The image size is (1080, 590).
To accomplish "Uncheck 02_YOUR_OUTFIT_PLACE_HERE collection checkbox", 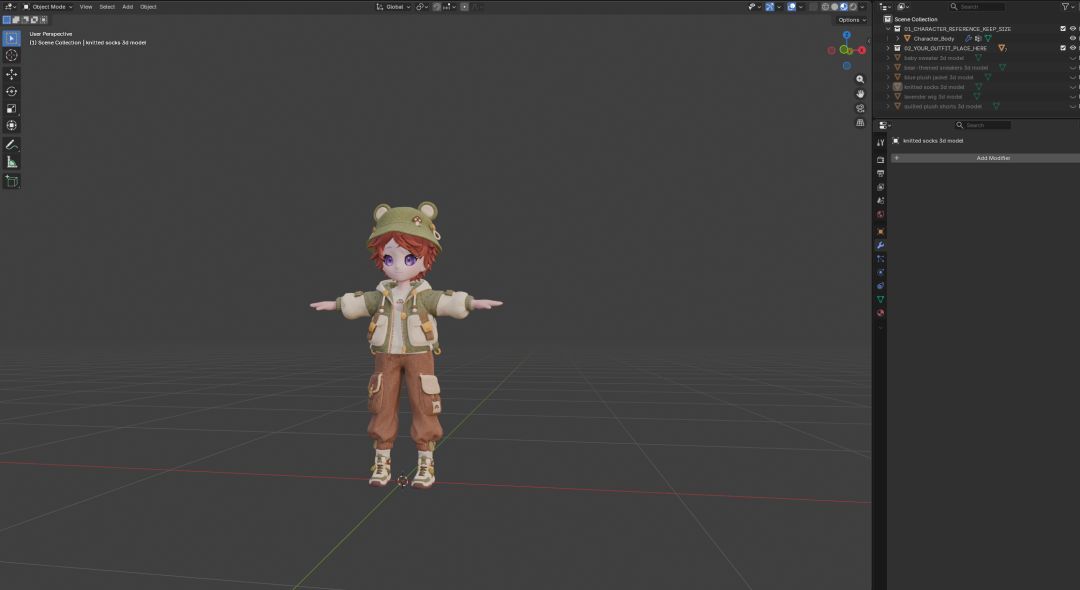I will pyautogui.click(x=1063, y=48).
